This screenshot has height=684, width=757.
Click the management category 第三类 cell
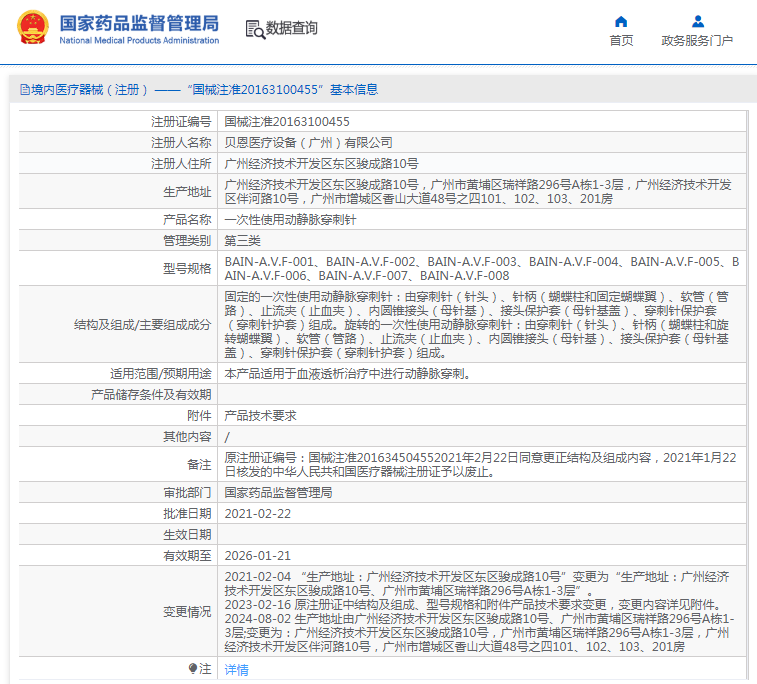pyautogui.click(x=242, y=241)
